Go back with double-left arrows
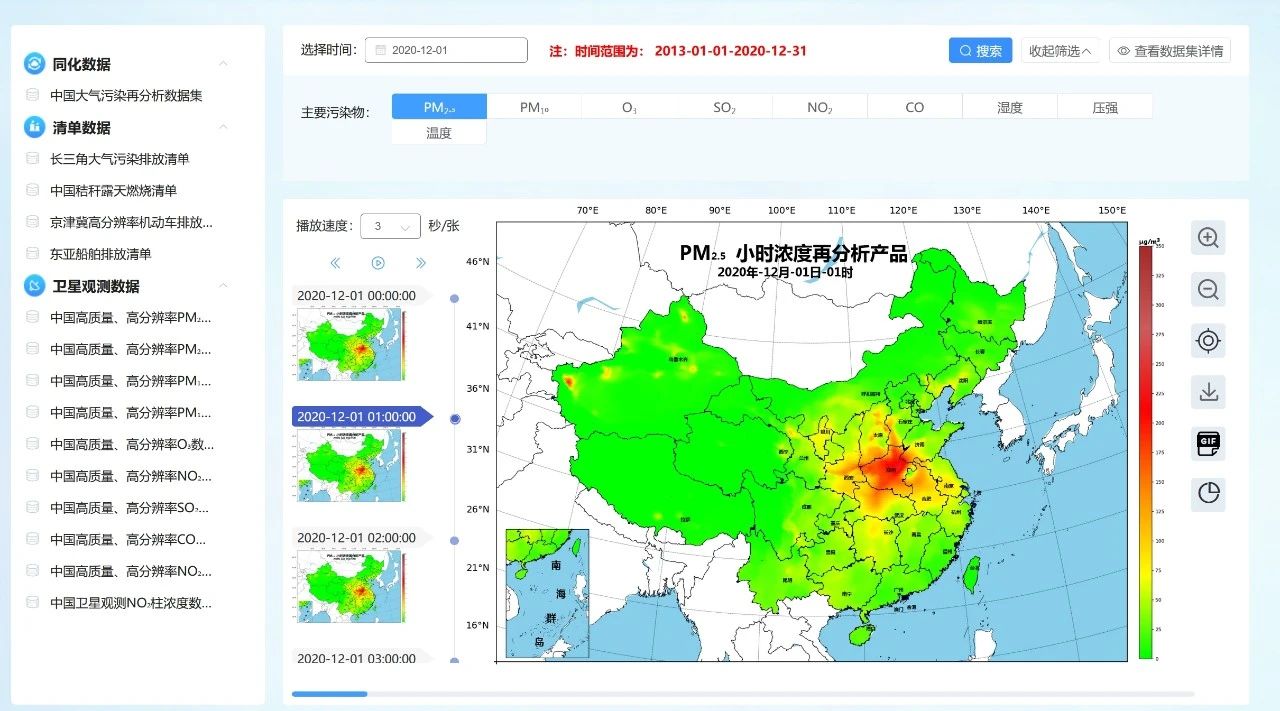This screenshot has width=1280, height=711. tap(335, 263)
